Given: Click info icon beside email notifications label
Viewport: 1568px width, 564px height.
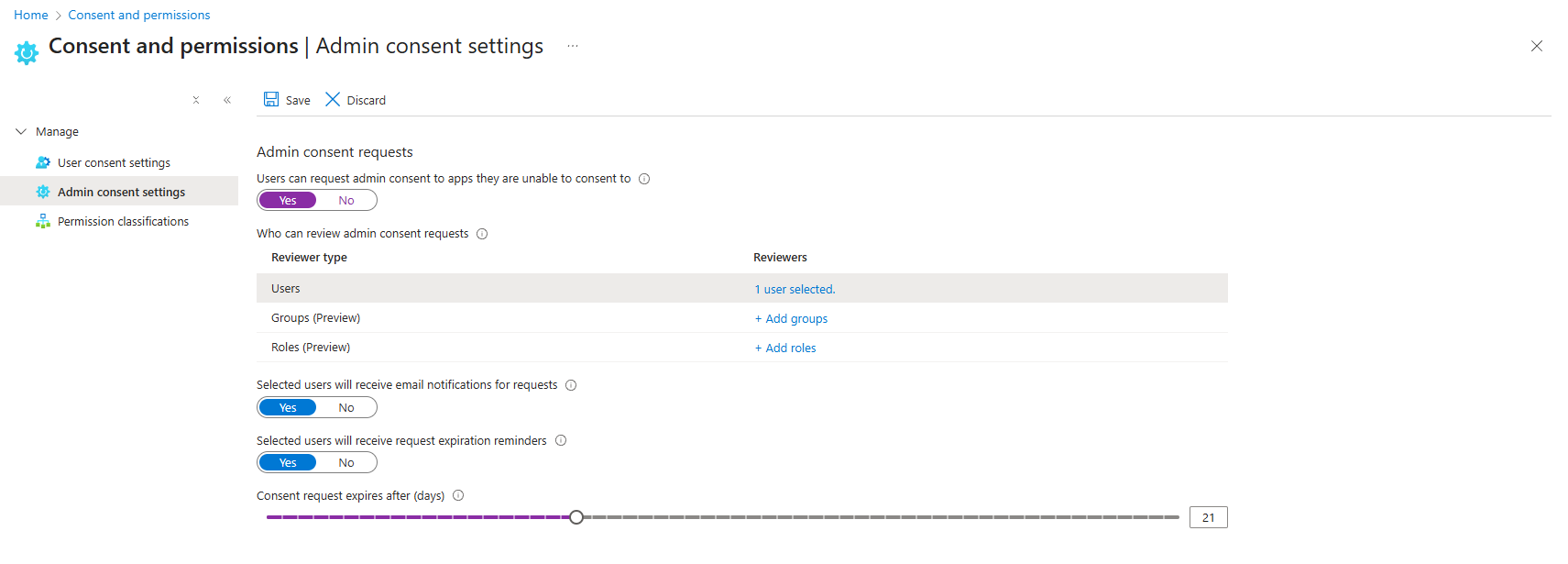Looking at the screenshot, I should click(571, 385).
